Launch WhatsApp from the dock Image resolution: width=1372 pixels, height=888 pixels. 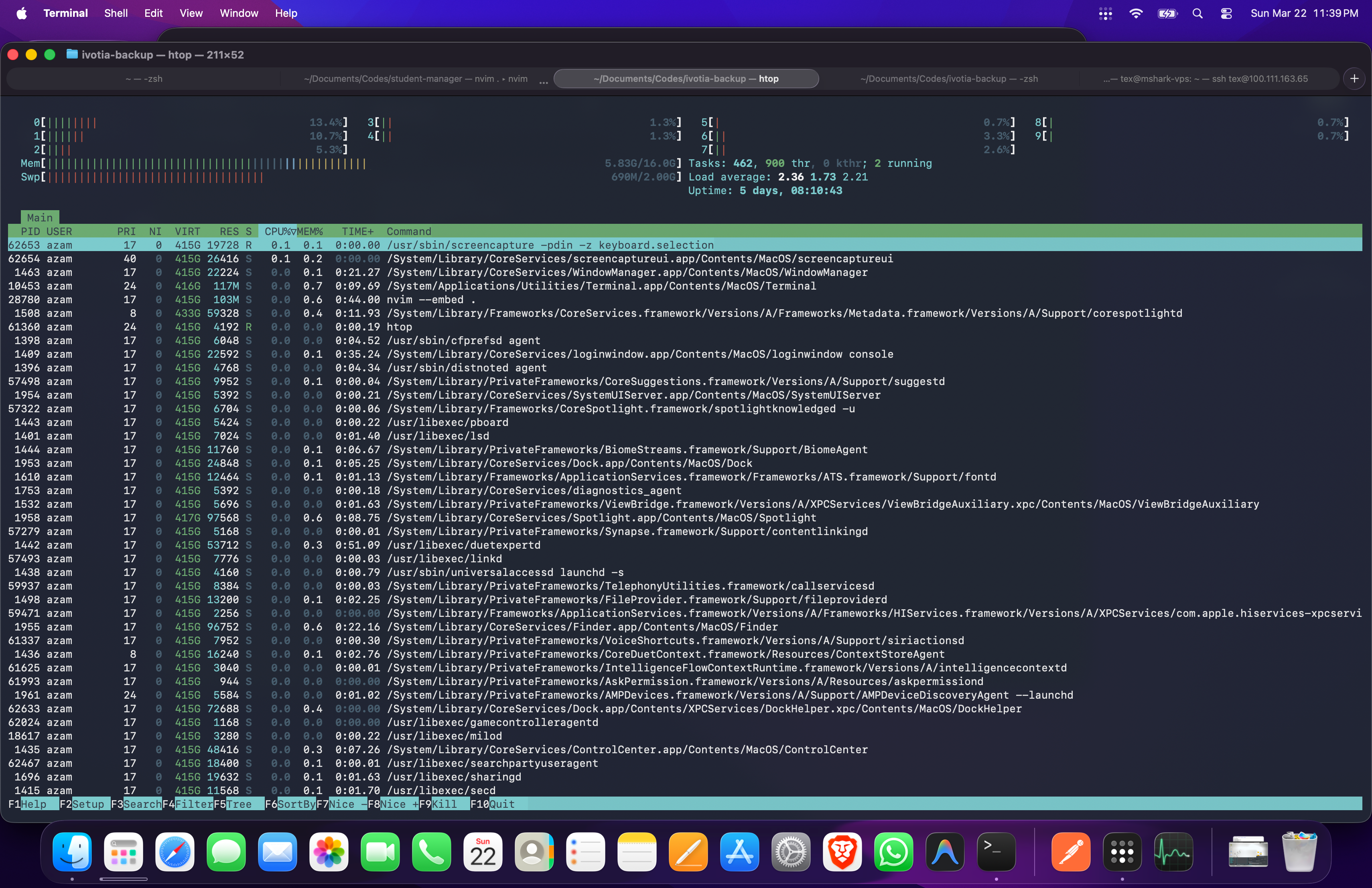coord(893,852)
